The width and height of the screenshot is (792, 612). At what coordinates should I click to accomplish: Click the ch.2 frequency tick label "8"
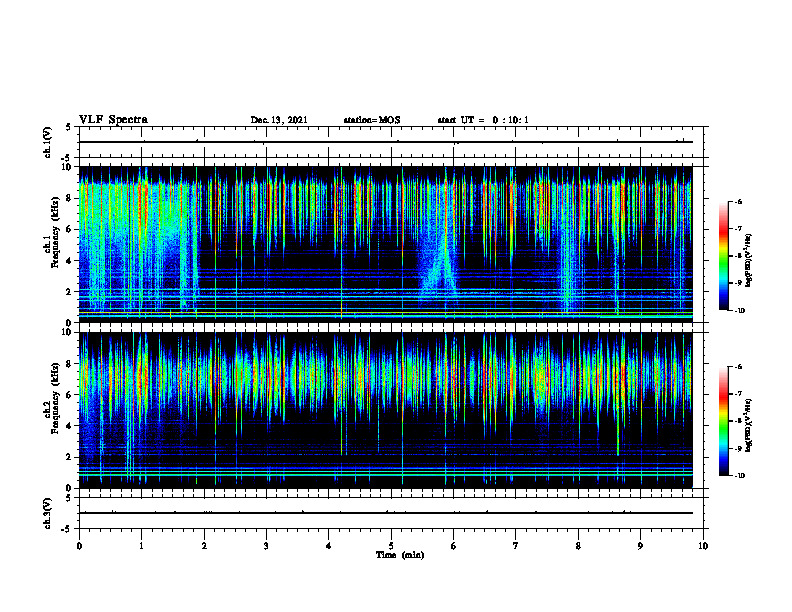click(71, 364)
